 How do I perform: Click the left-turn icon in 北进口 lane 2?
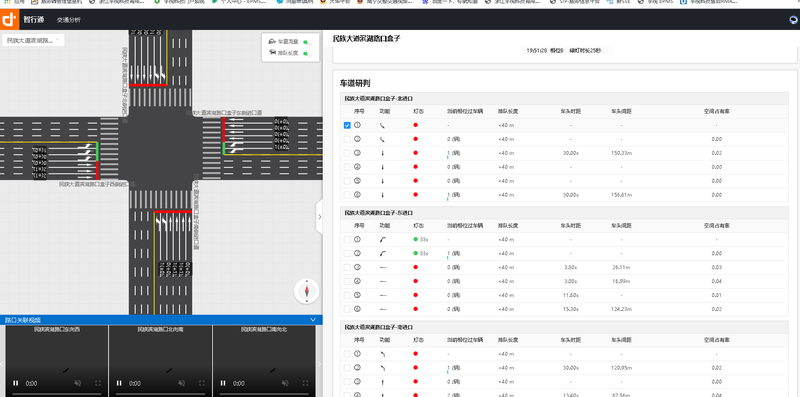[x=382, y=139]
